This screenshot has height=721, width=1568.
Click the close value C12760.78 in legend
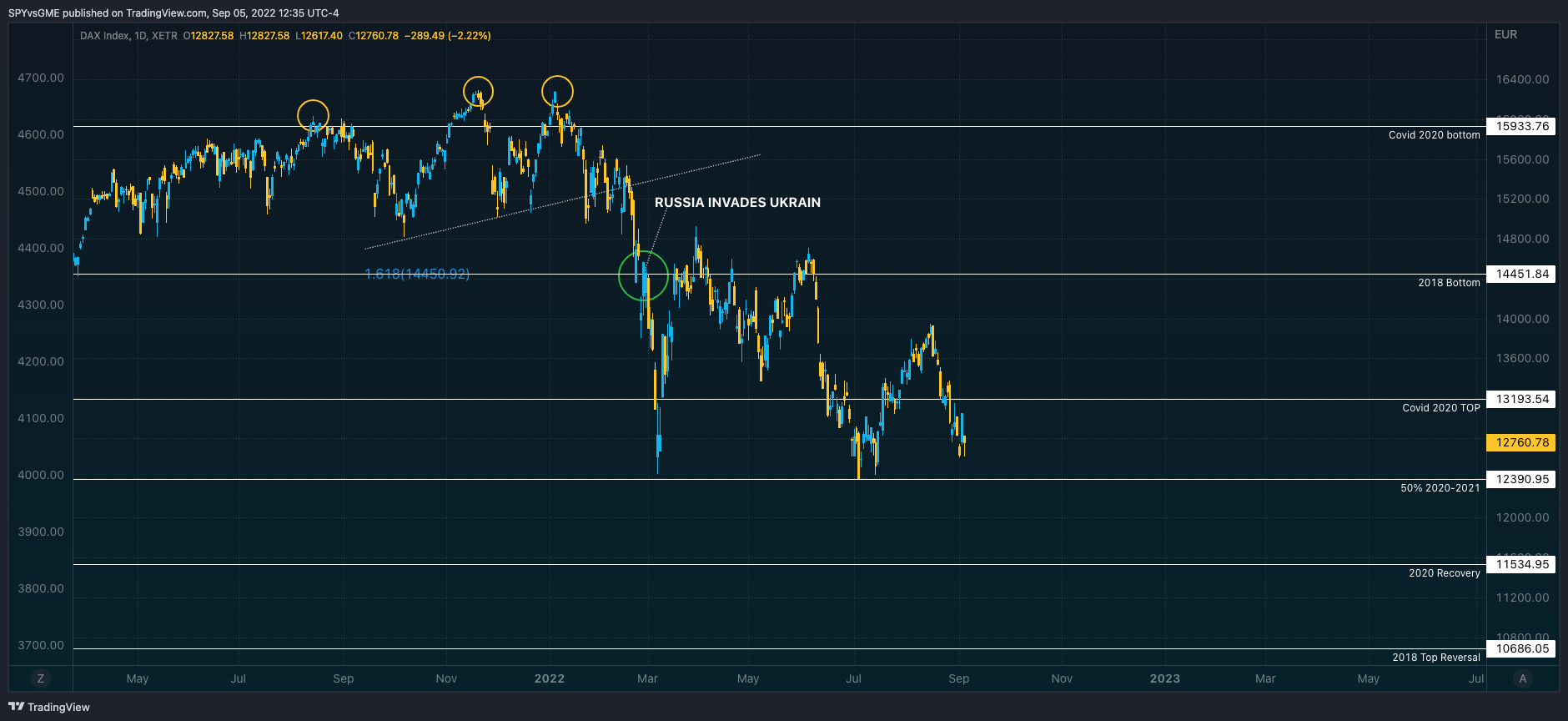click(x=374, y=36)
